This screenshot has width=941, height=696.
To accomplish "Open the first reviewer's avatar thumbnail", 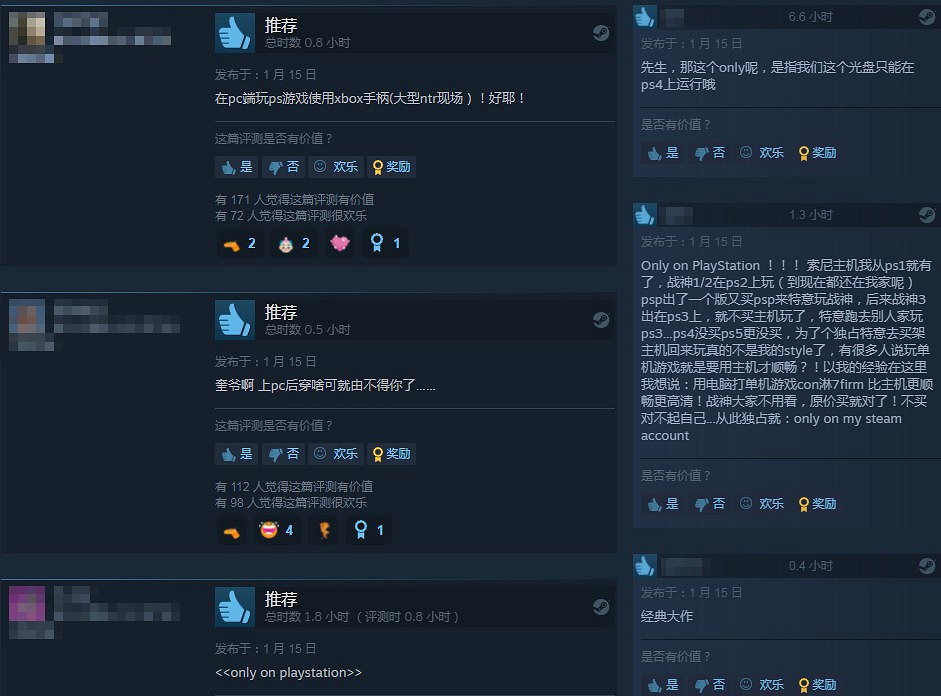I will point(27,29).
